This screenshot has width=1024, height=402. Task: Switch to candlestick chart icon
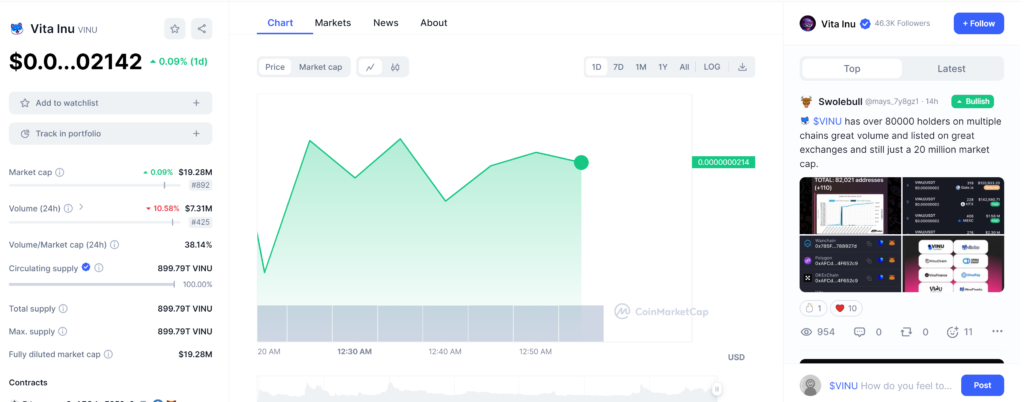(x=396, y=67)
